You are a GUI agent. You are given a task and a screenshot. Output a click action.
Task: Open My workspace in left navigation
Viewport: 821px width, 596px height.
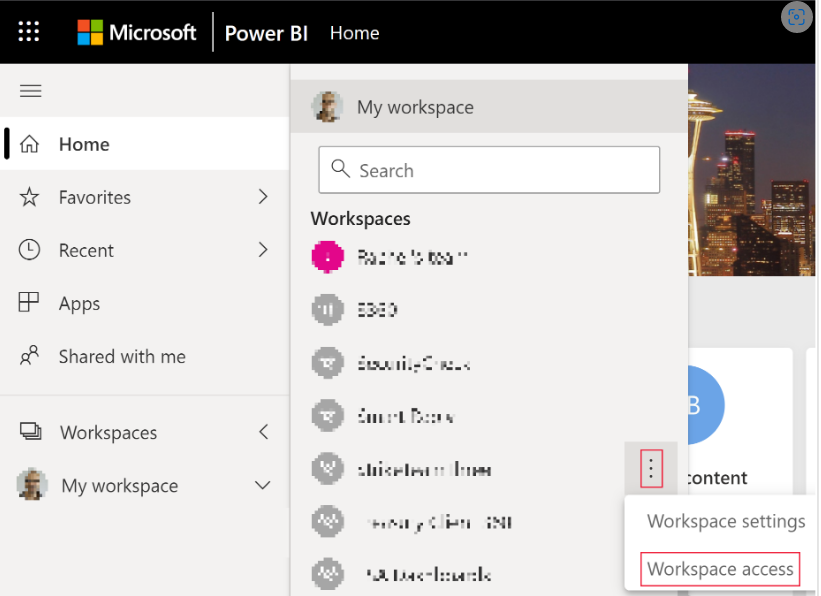(145, 485)
